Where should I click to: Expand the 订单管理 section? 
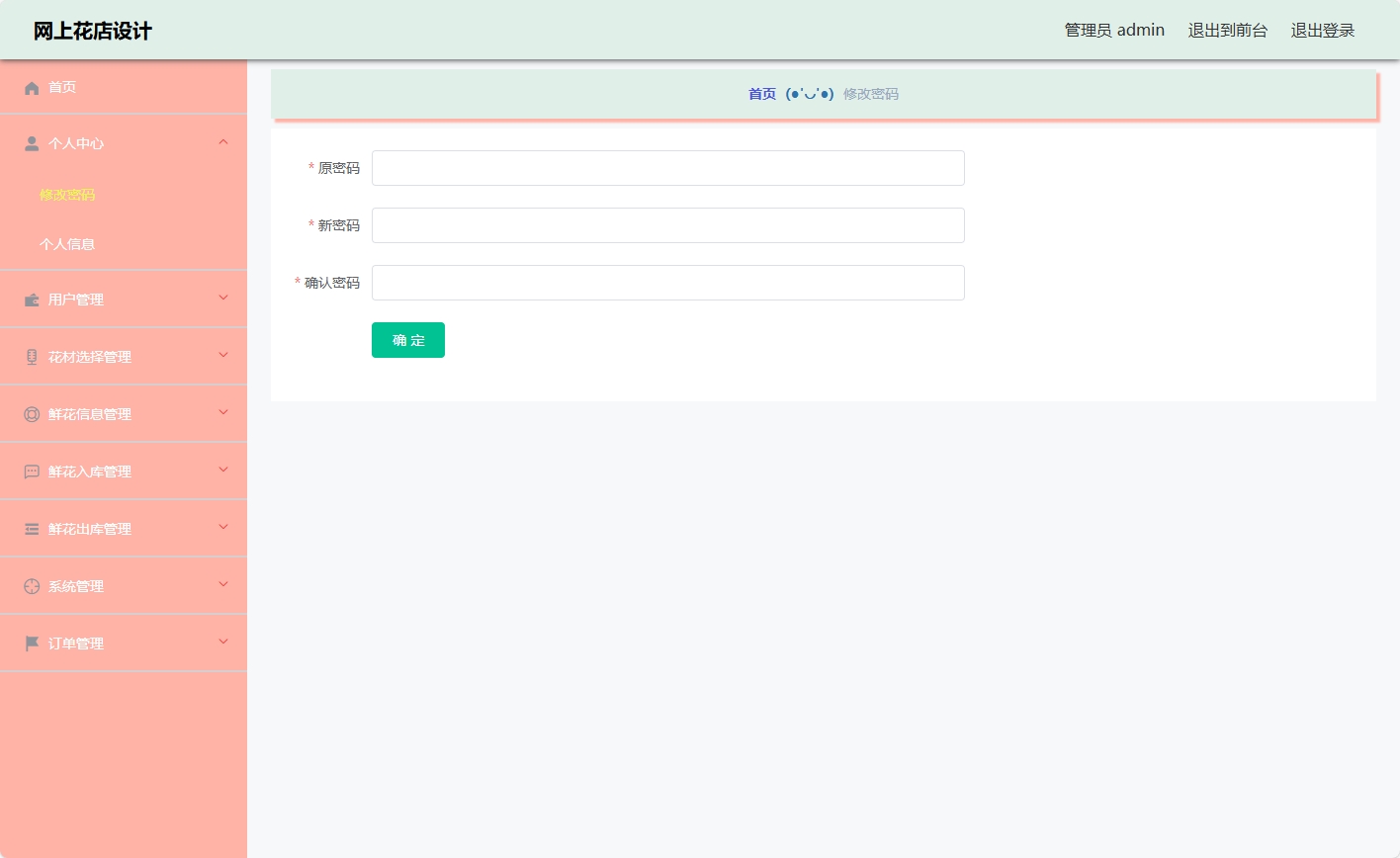222,643
